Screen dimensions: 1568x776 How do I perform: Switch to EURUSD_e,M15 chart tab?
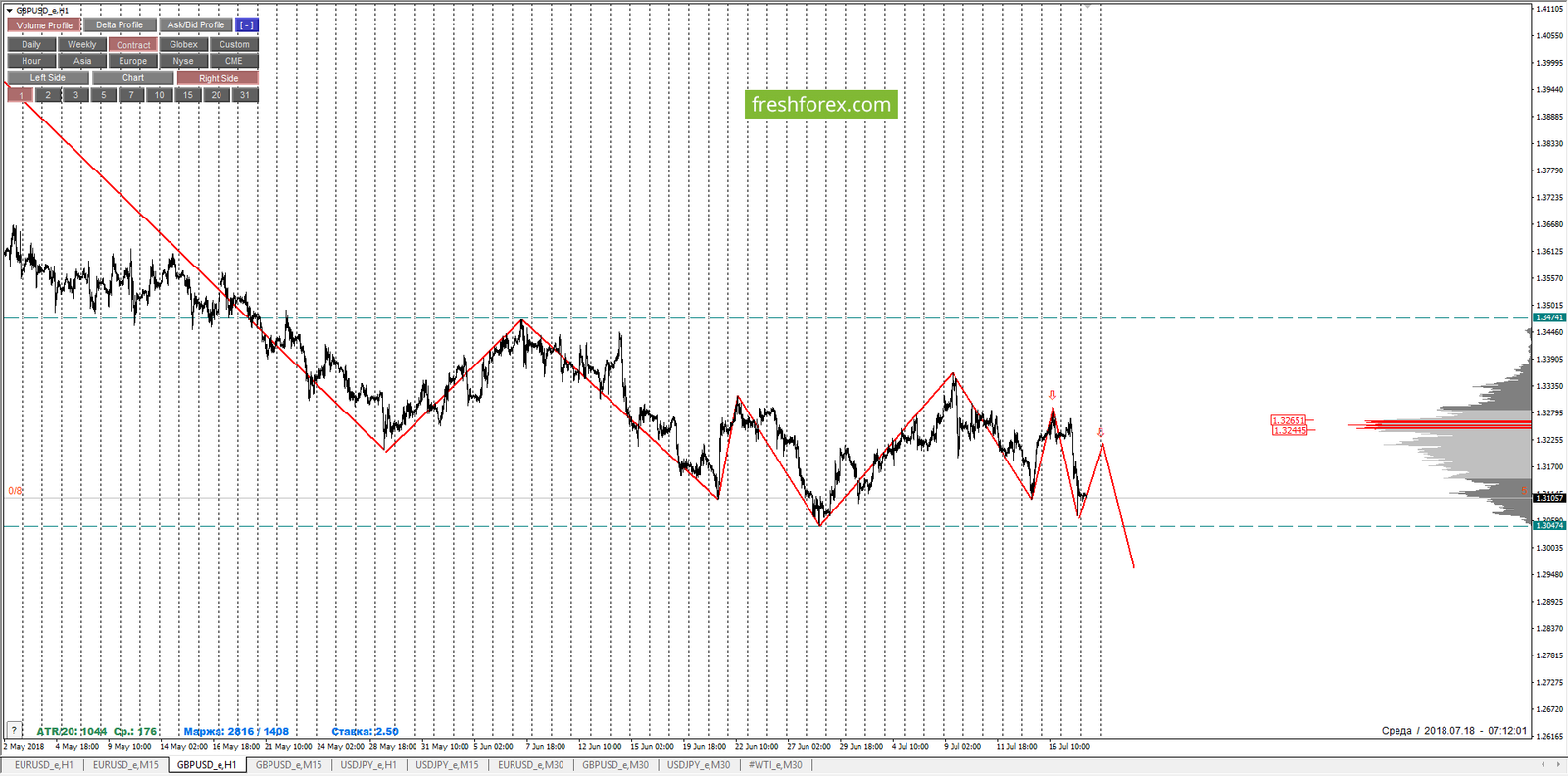coord(125,765)
